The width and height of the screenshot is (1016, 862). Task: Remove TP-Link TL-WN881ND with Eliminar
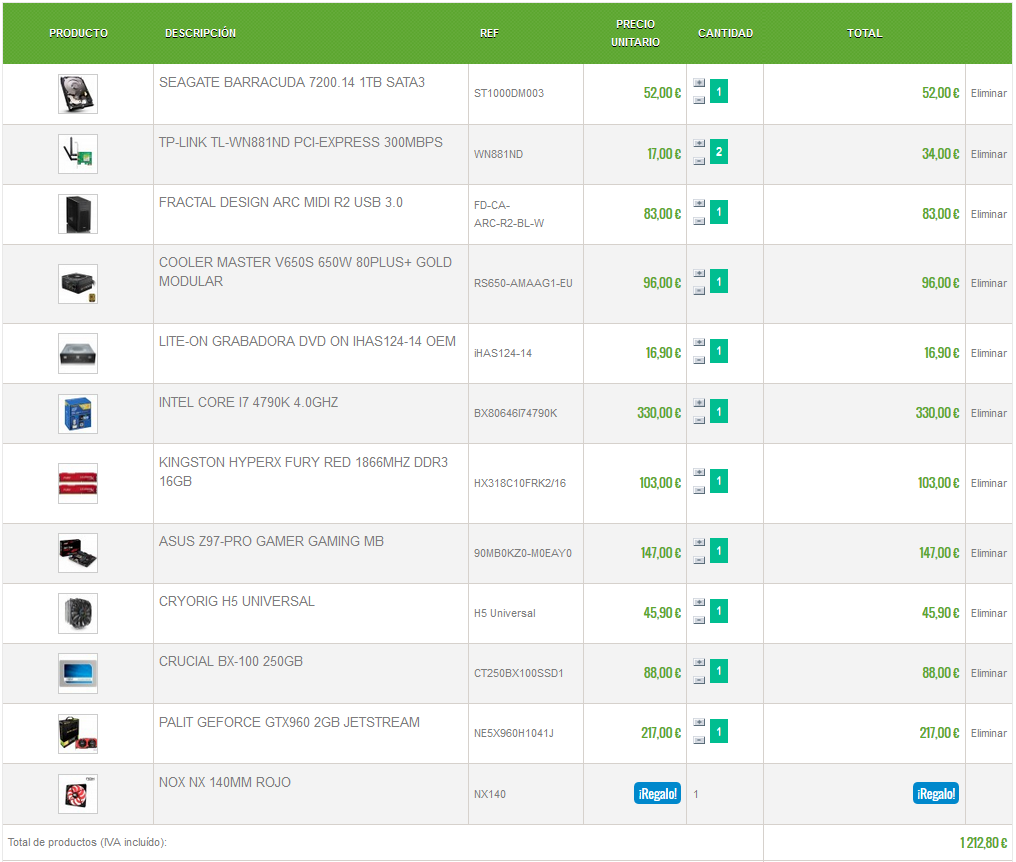(989, 154)
